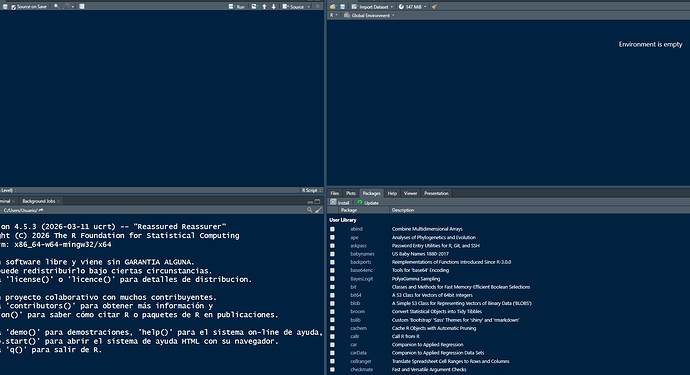The image size is (690, 375).
Task: Click the find/replace magnifier in editor toolbar
Action: (56, 7)
